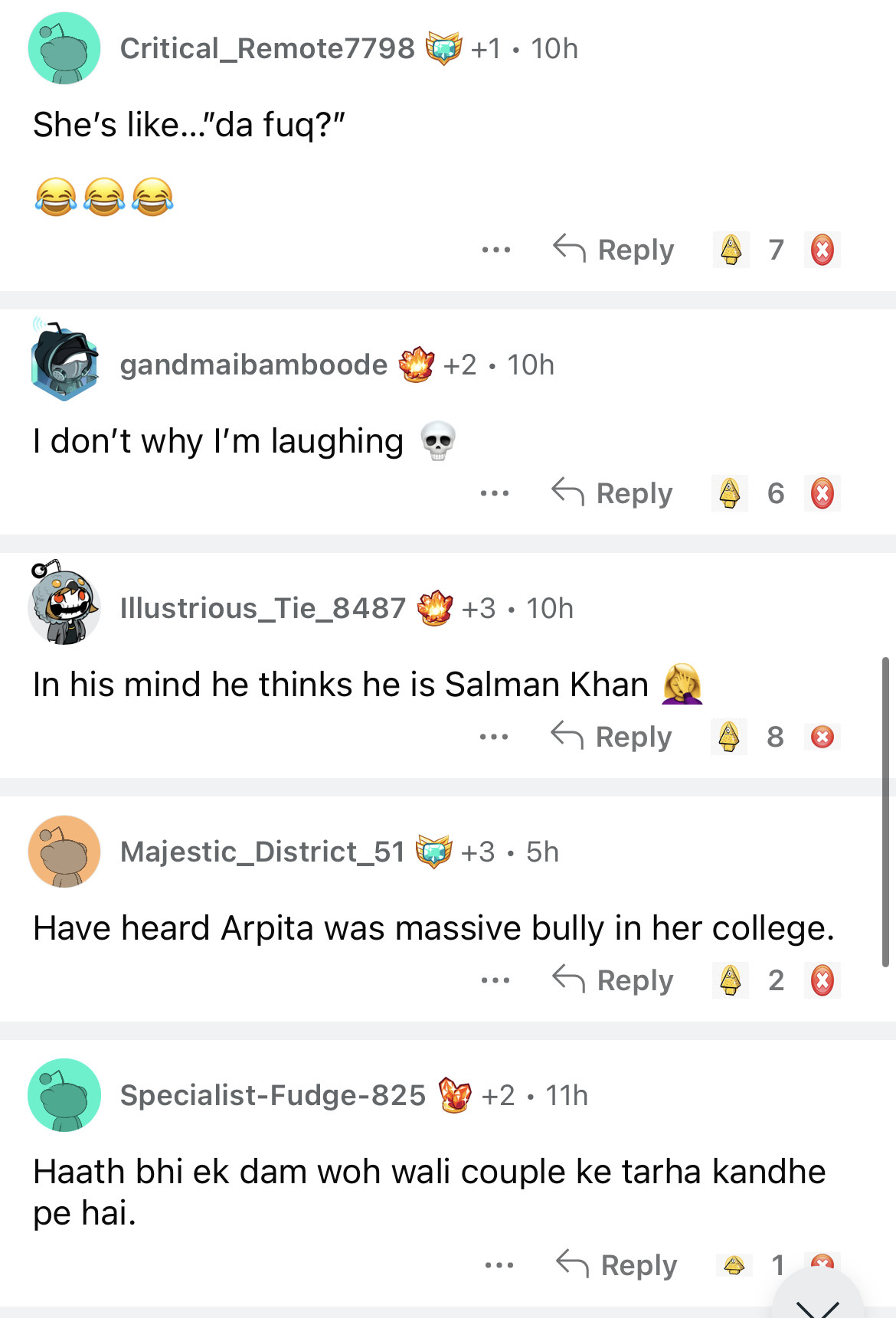Upvote Critical_Remote7798's comment
This screenshot has width=896, height=1318.
pos(731,250)
